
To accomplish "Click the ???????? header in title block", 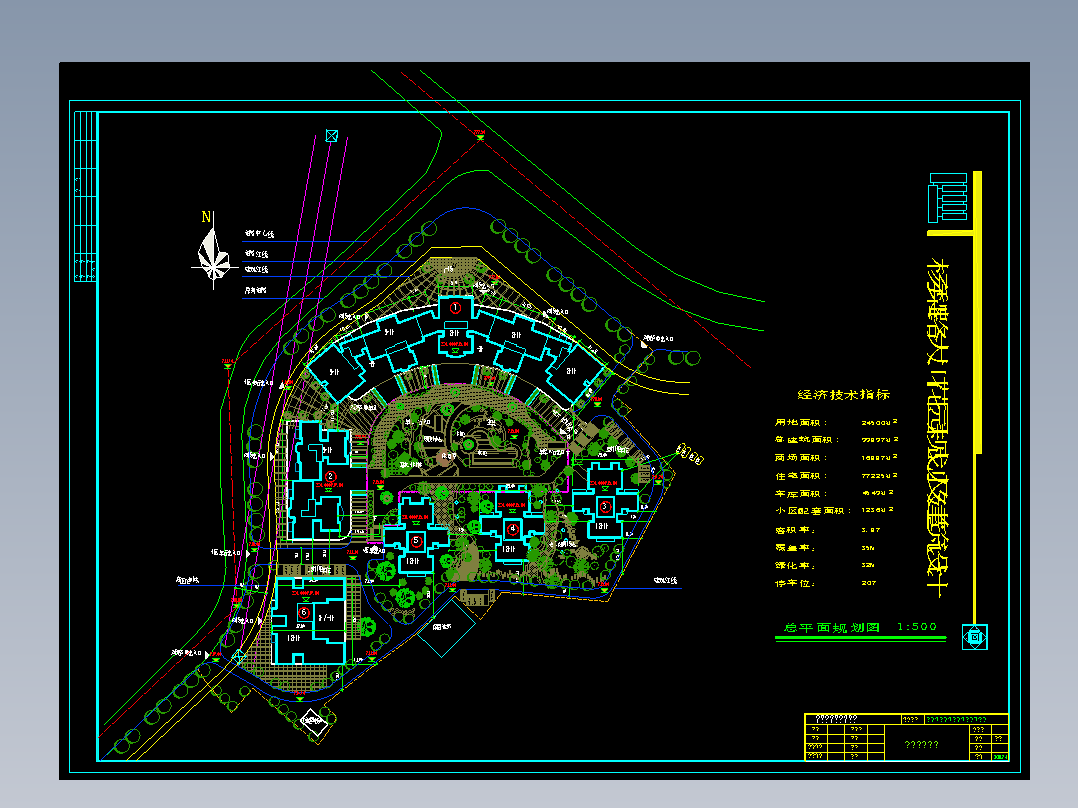I will 836,719.
